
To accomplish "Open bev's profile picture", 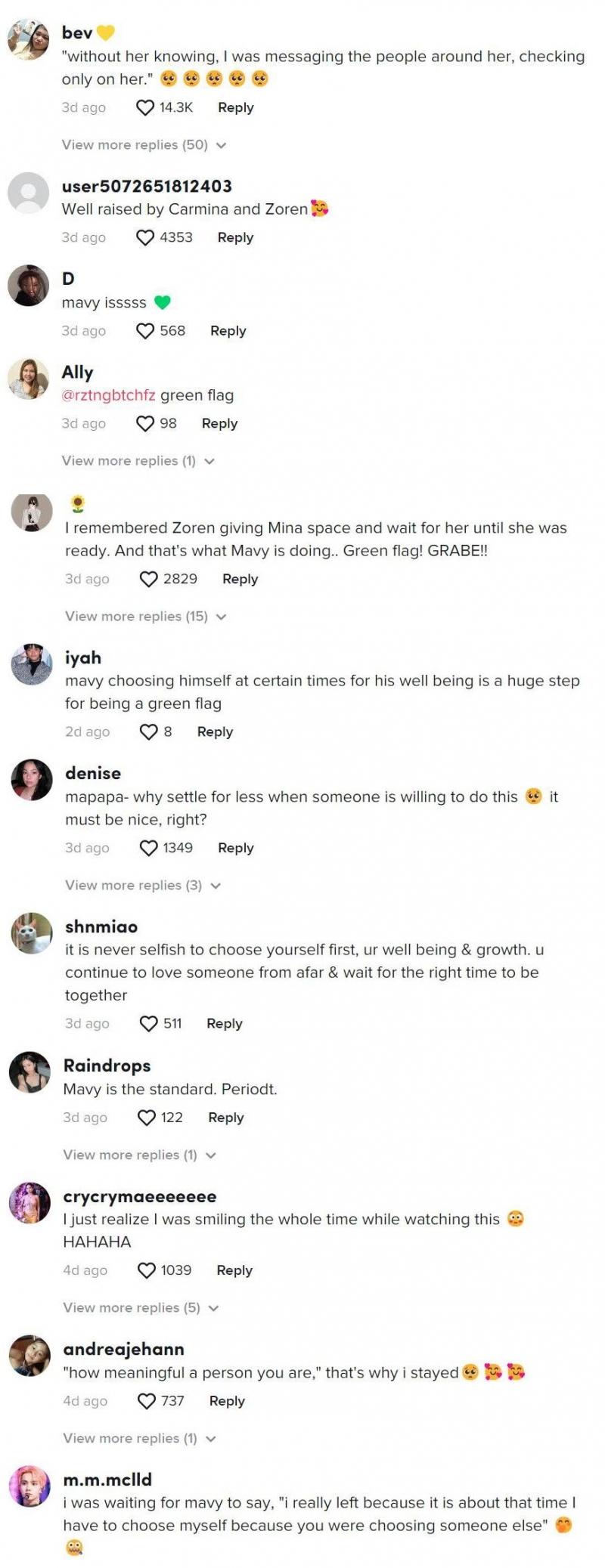I will click(29, 39).
